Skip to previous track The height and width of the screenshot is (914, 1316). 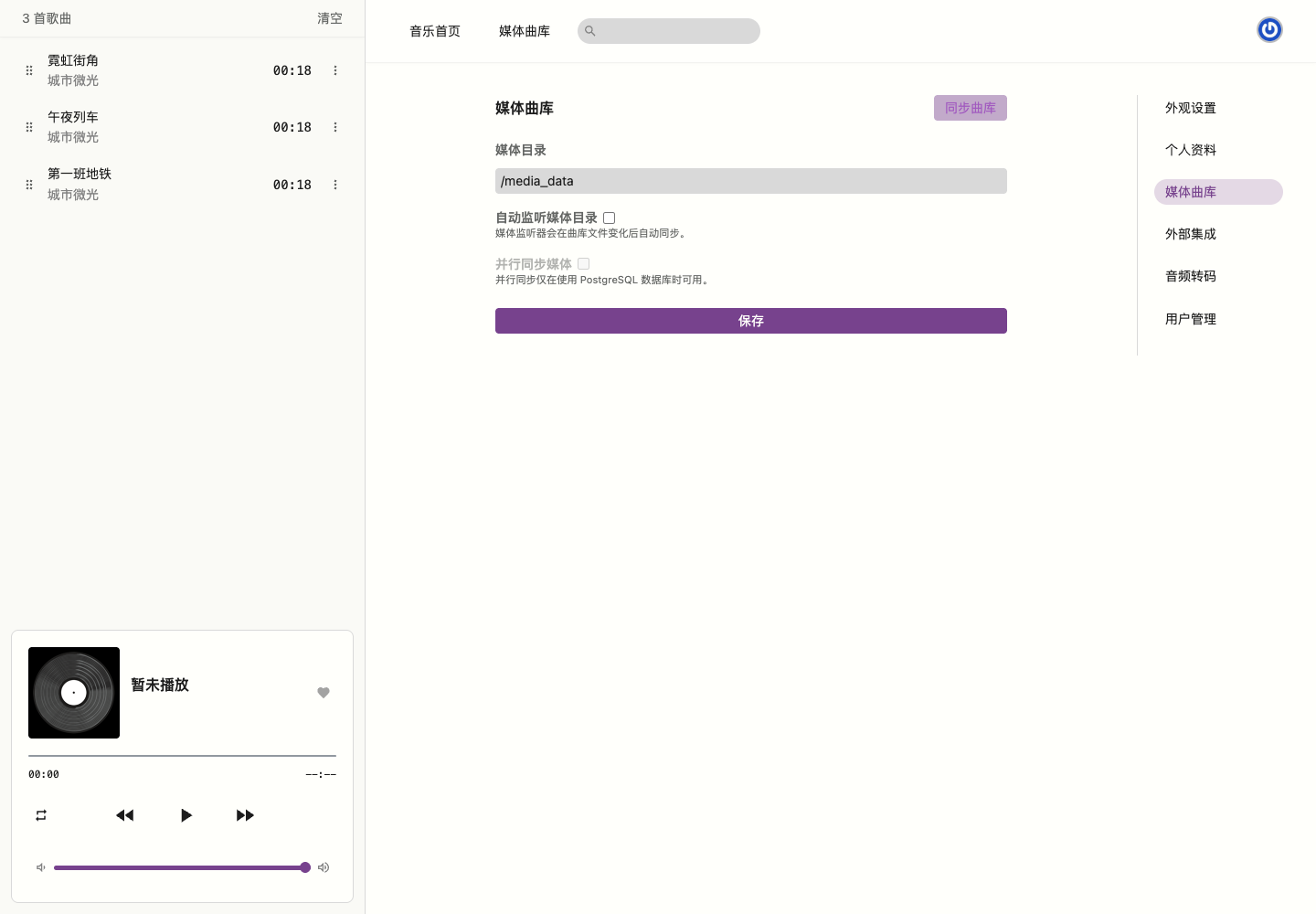tap(125, 815)
